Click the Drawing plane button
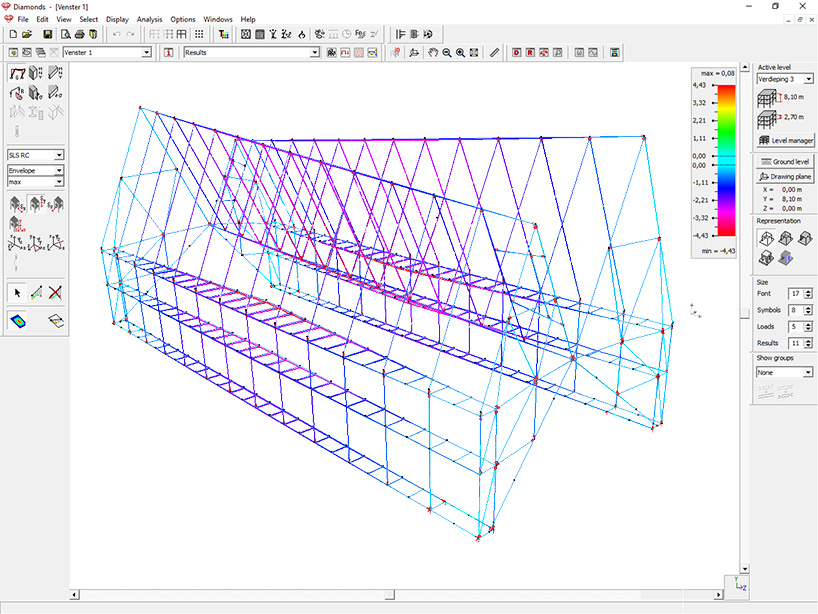Viewport: 818px width, 614px height. 785,176
